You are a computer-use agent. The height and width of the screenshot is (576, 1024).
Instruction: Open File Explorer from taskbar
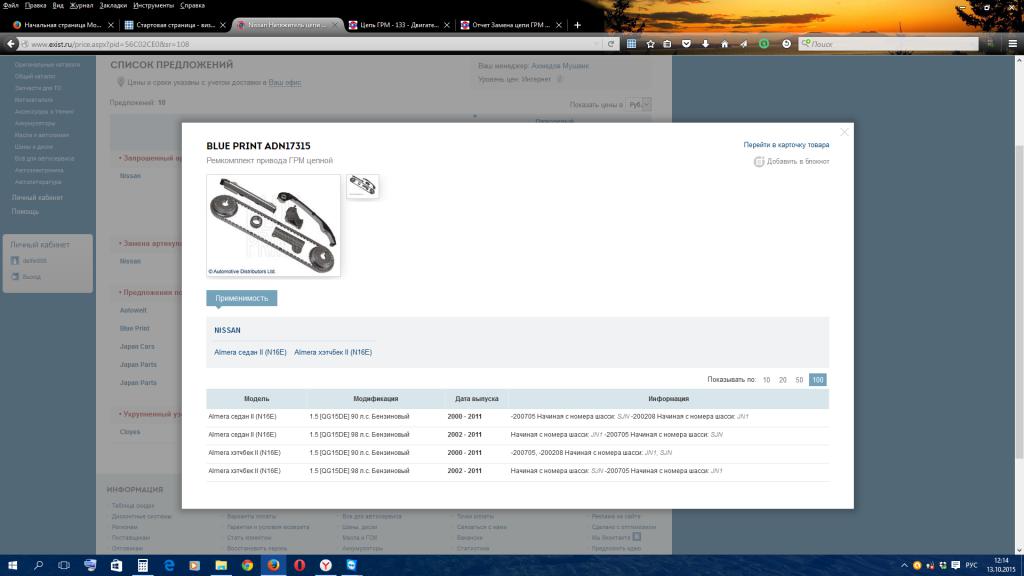click(221, 565)
